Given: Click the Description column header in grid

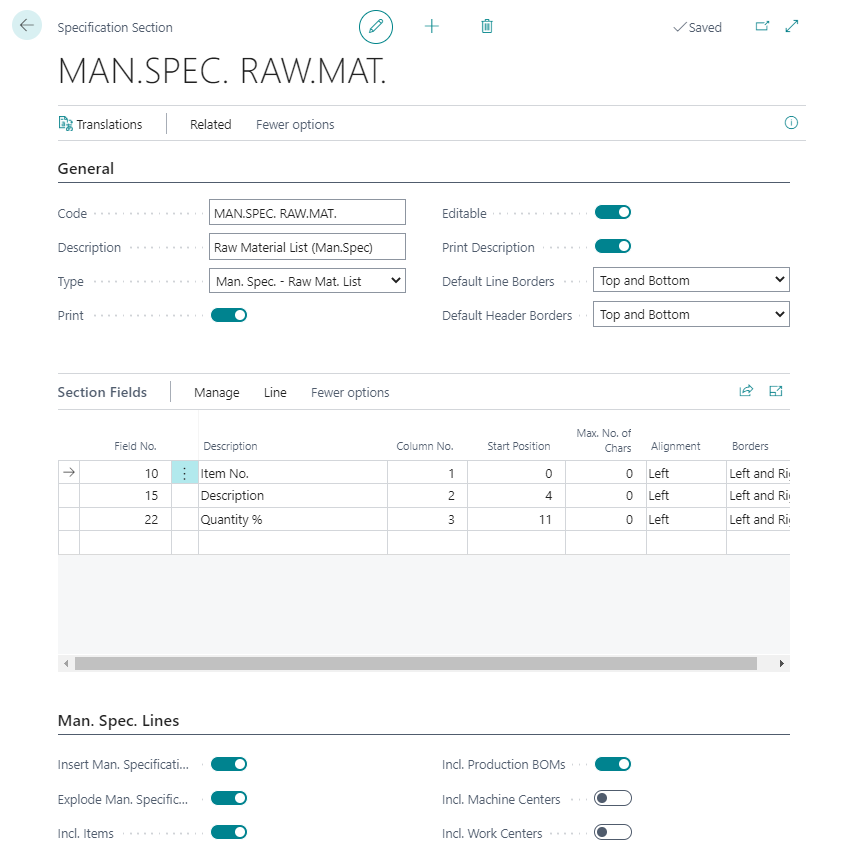Looking at the screenshot, I should pos(230,446).
